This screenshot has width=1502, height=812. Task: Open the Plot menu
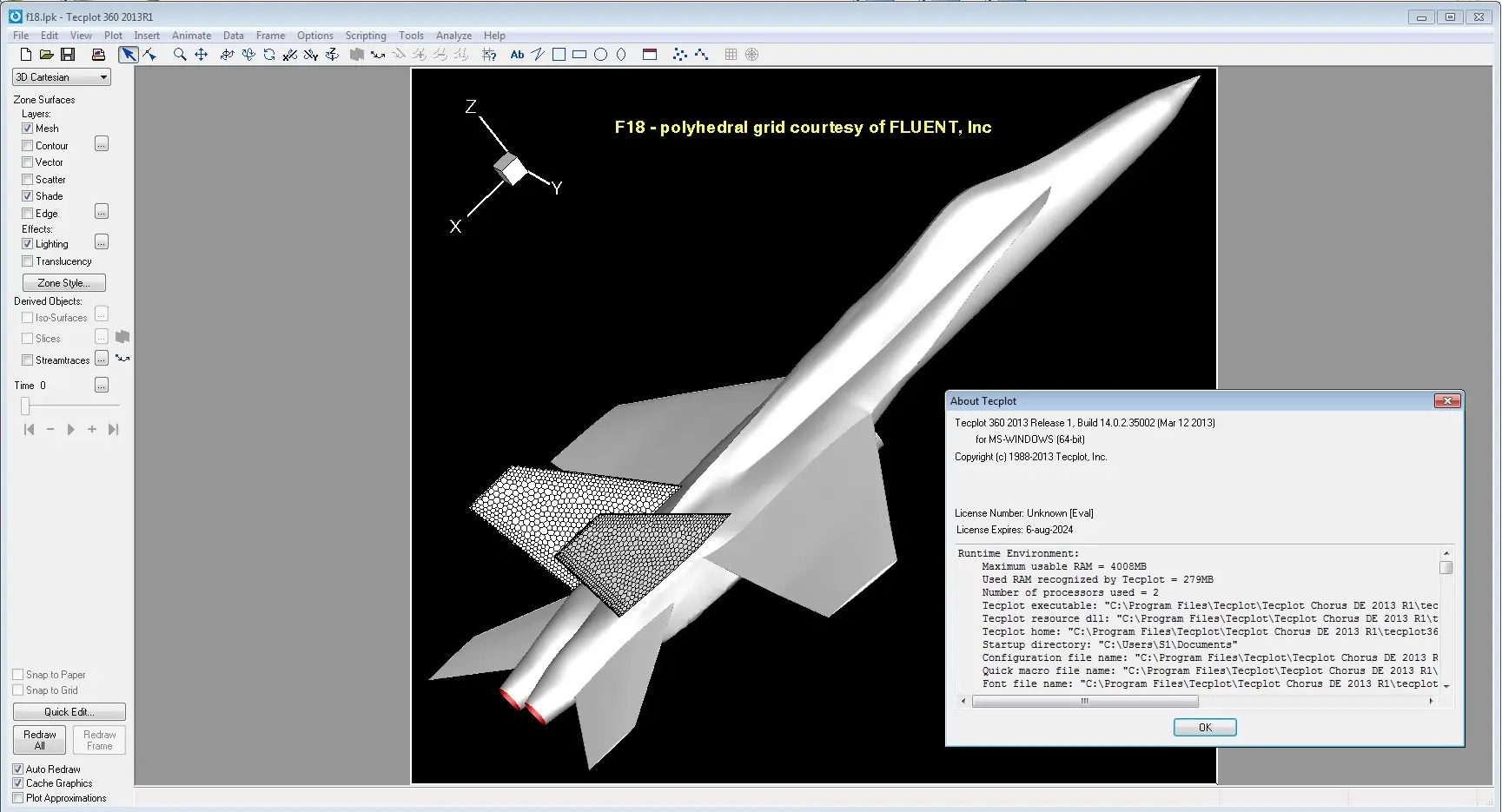113,36
